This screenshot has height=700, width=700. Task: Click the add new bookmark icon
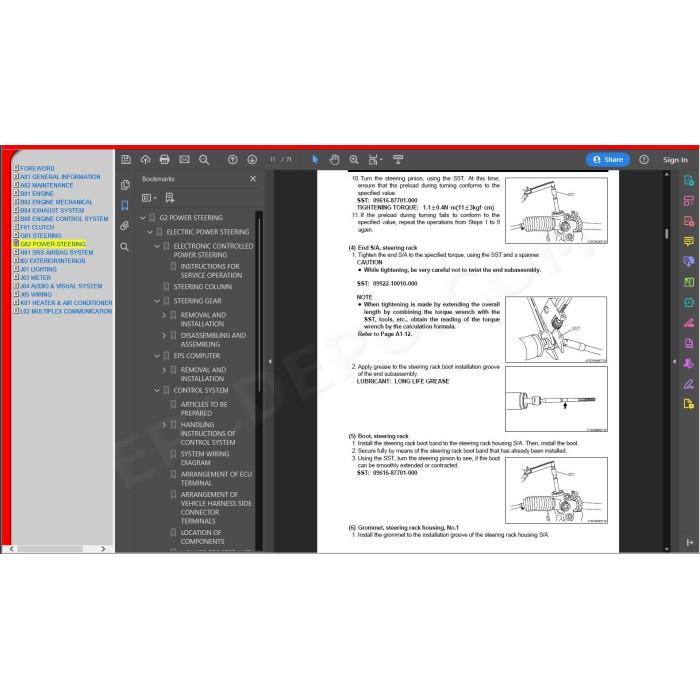click(x=170, y=198)
